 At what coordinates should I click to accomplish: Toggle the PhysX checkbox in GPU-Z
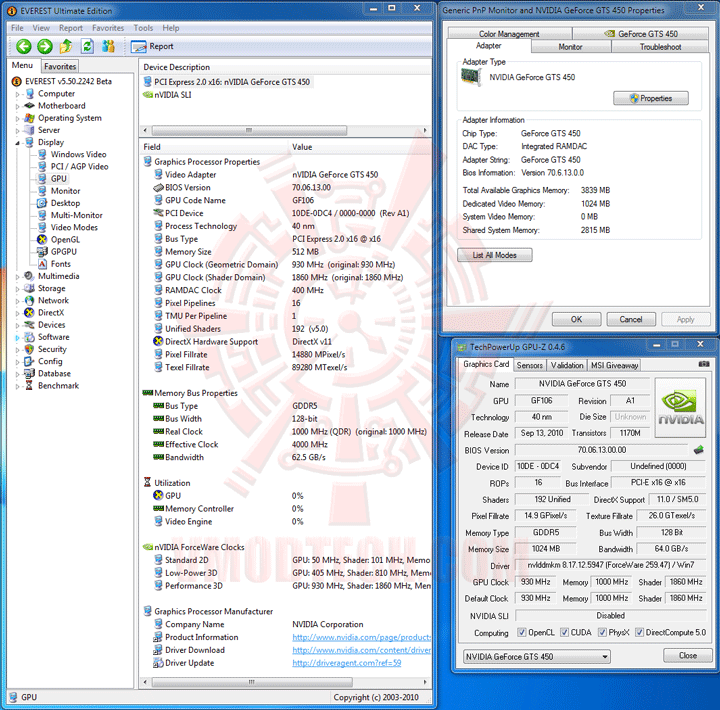point(602,632)
